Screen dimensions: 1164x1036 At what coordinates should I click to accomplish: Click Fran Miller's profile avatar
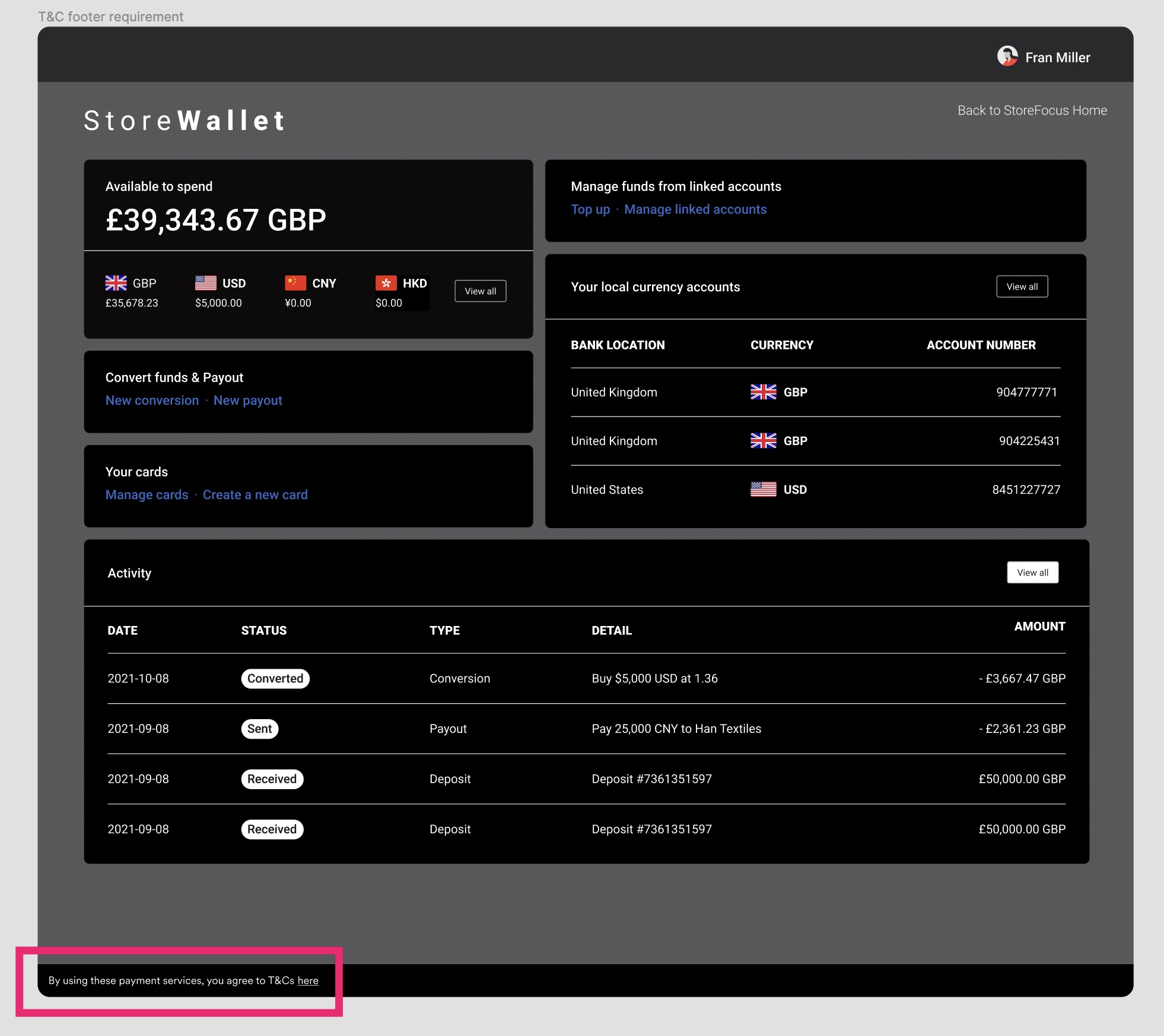[1007, 57]
